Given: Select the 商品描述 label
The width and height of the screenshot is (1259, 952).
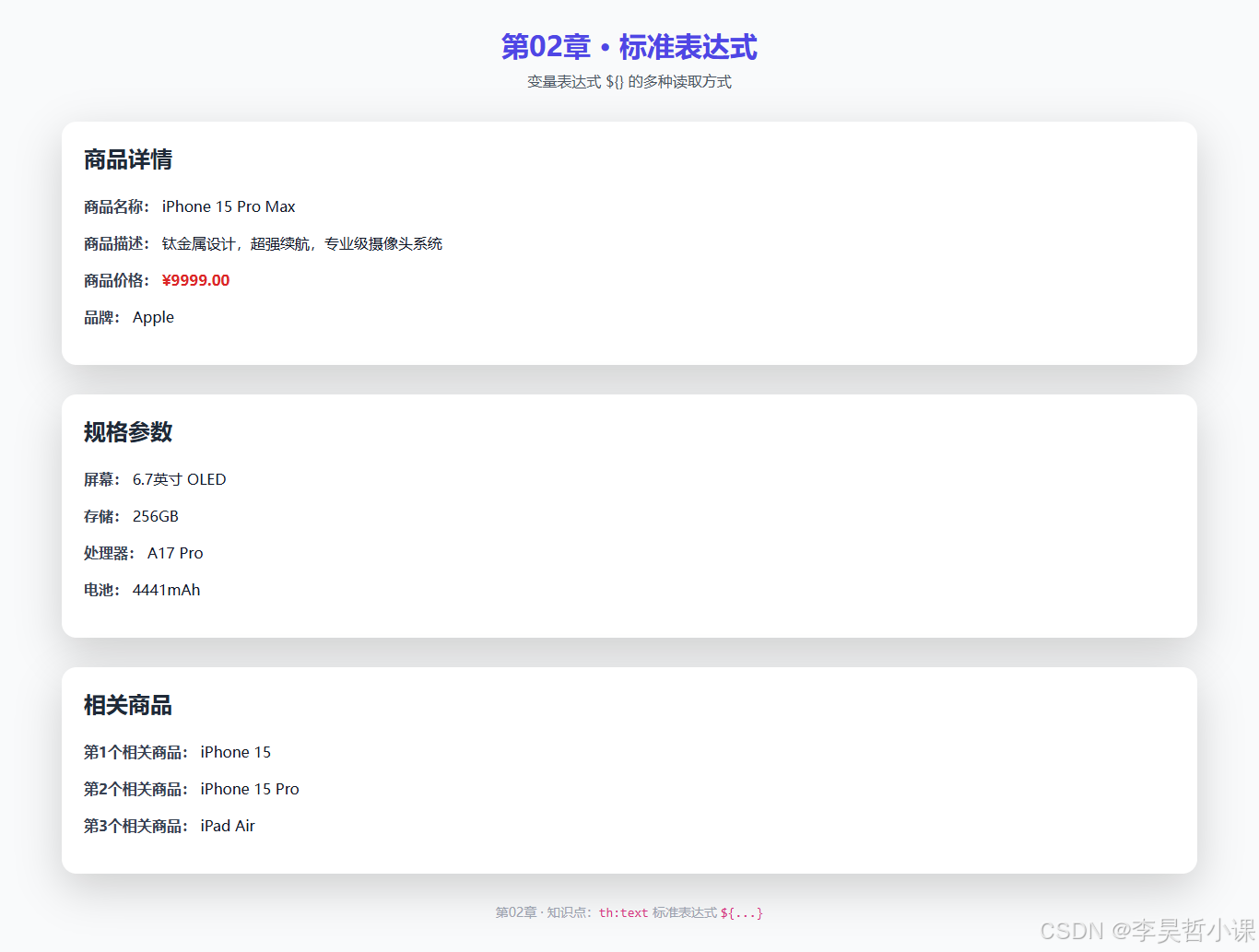Looking at the screenshot, I should pos(117,243).
